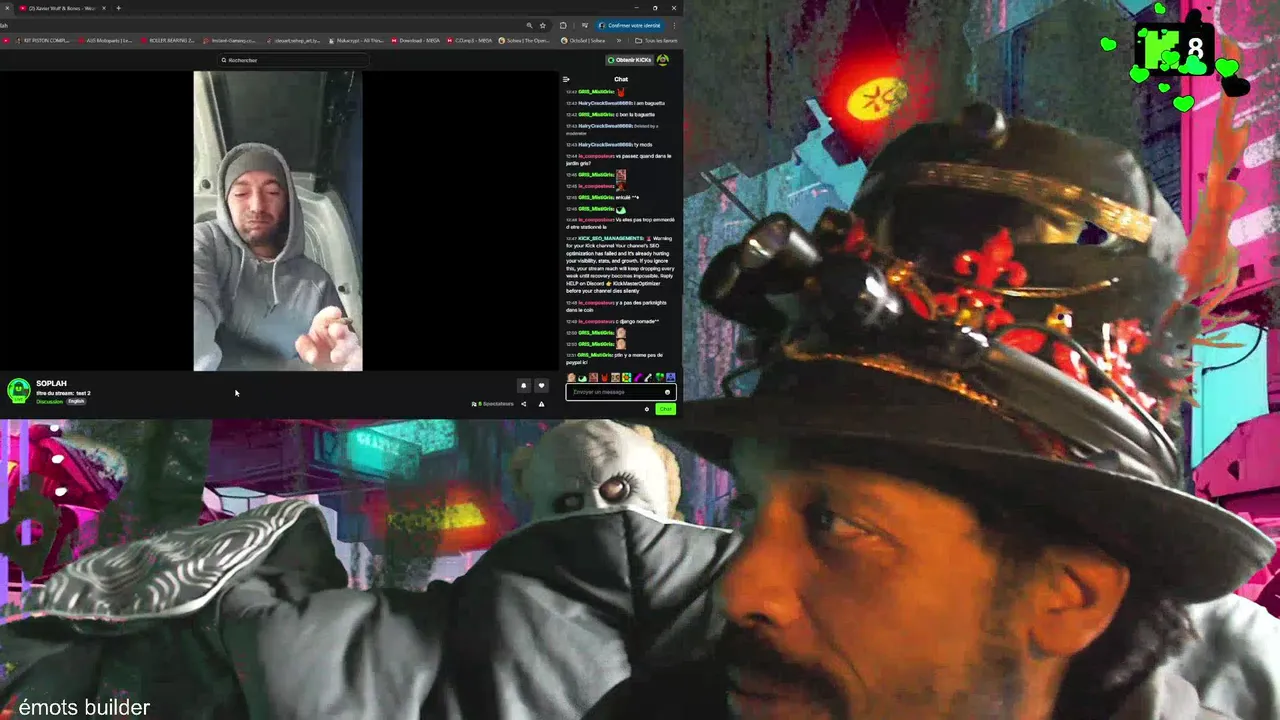The height and width of the screenshot is (720, 1280).
Task: Click the Obtenir KICKs button
Action: tap(630, 60)
